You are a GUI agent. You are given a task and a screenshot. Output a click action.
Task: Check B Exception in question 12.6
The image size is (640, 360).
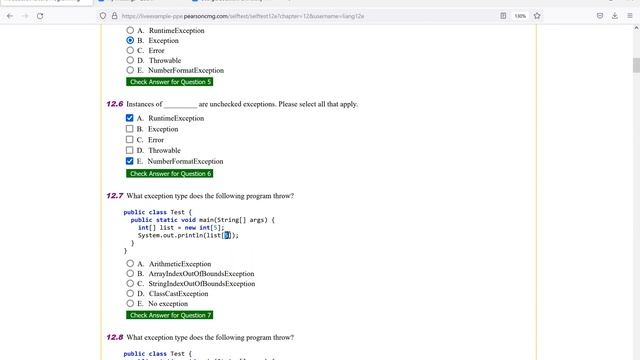point(129,129)
